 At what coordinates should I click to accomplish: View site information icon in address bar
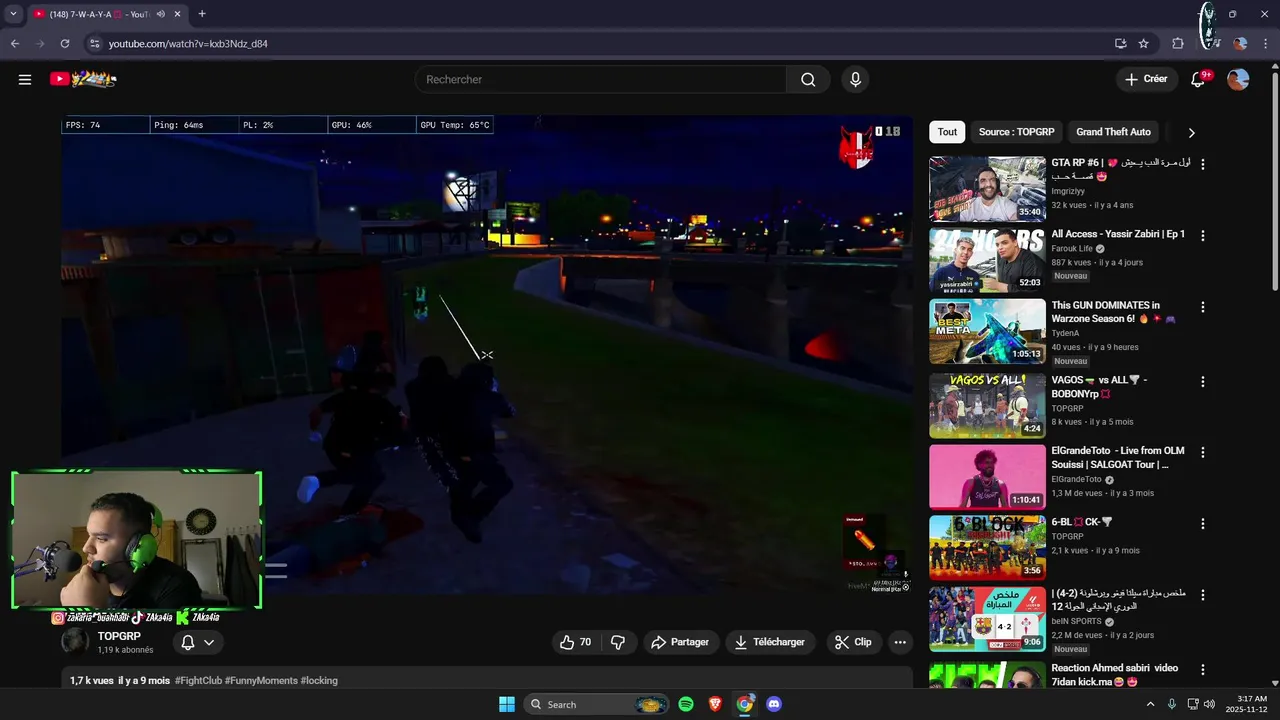pyautogui.click(x=95, y=44)
